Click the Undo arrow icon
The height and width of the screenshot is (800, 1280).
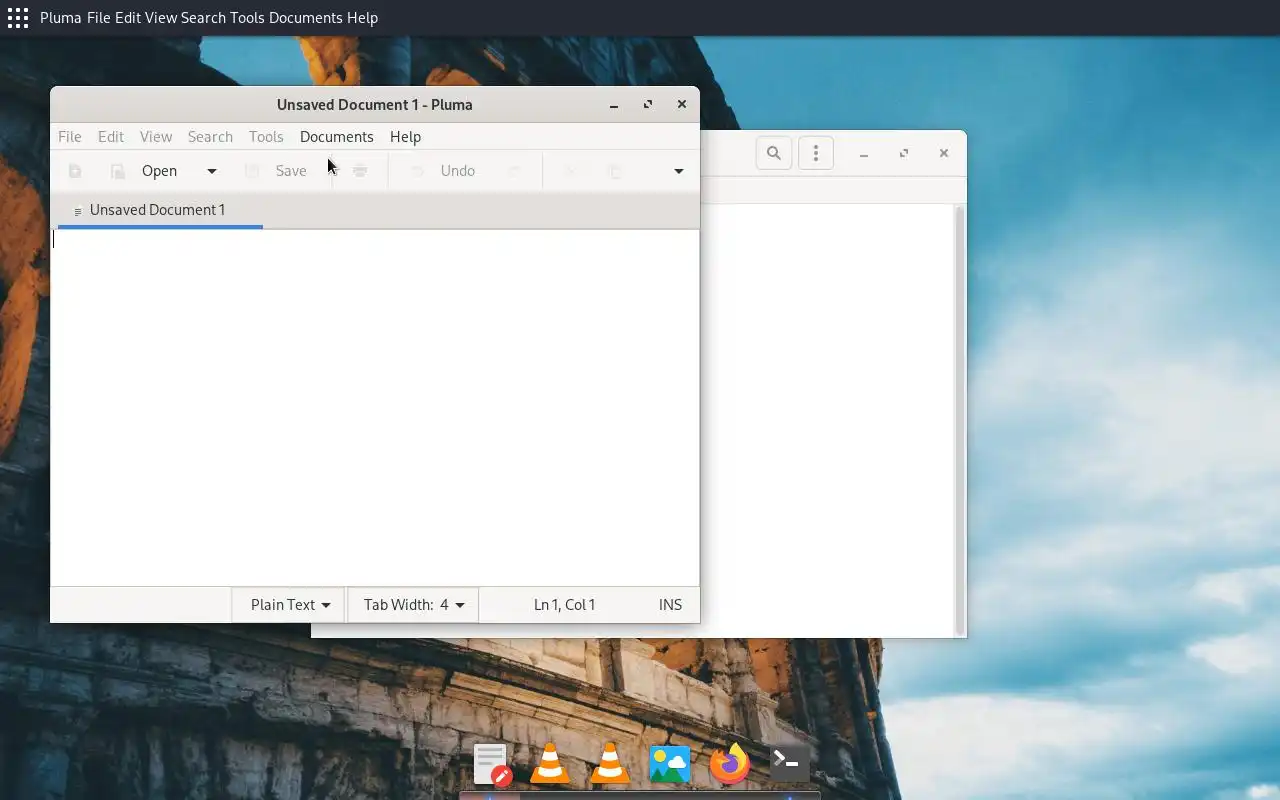pos(417,171)
